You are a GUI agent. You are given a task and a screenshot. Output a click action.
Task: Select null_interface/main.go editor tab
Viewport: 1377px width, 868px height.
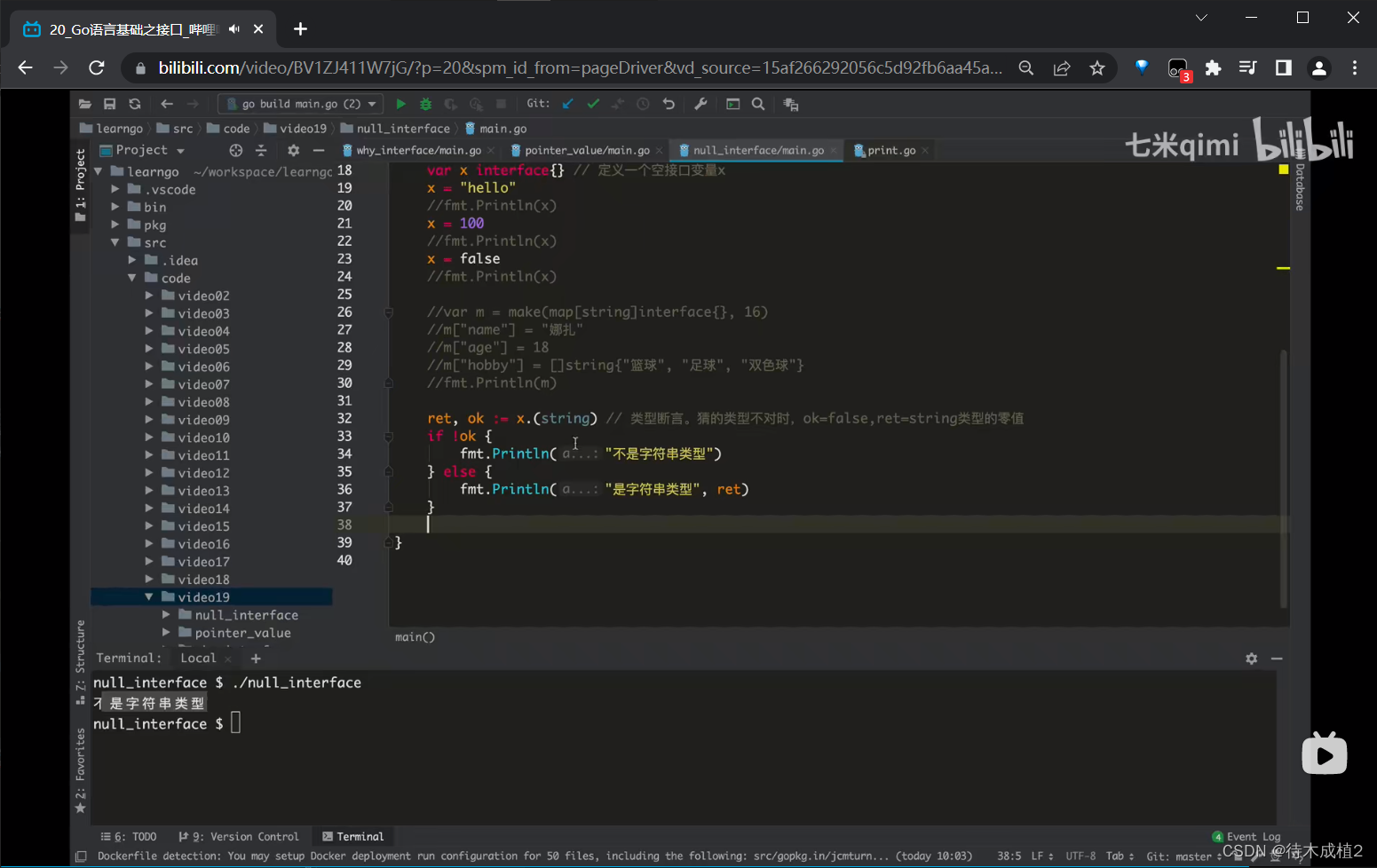(758, 150)
